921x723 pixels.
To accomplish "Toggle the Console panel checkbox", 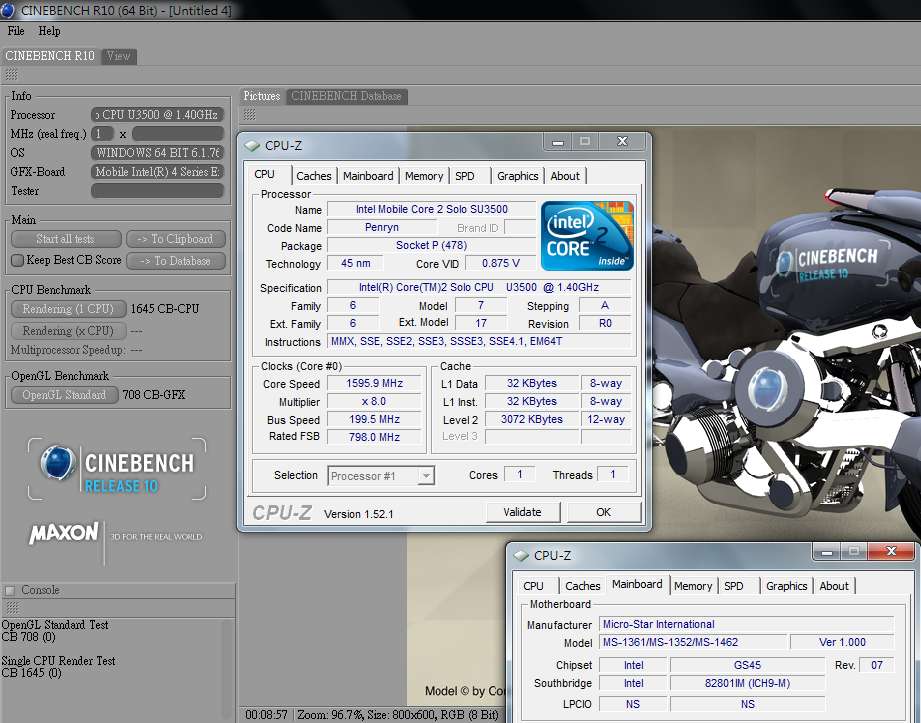I will 10,590.
